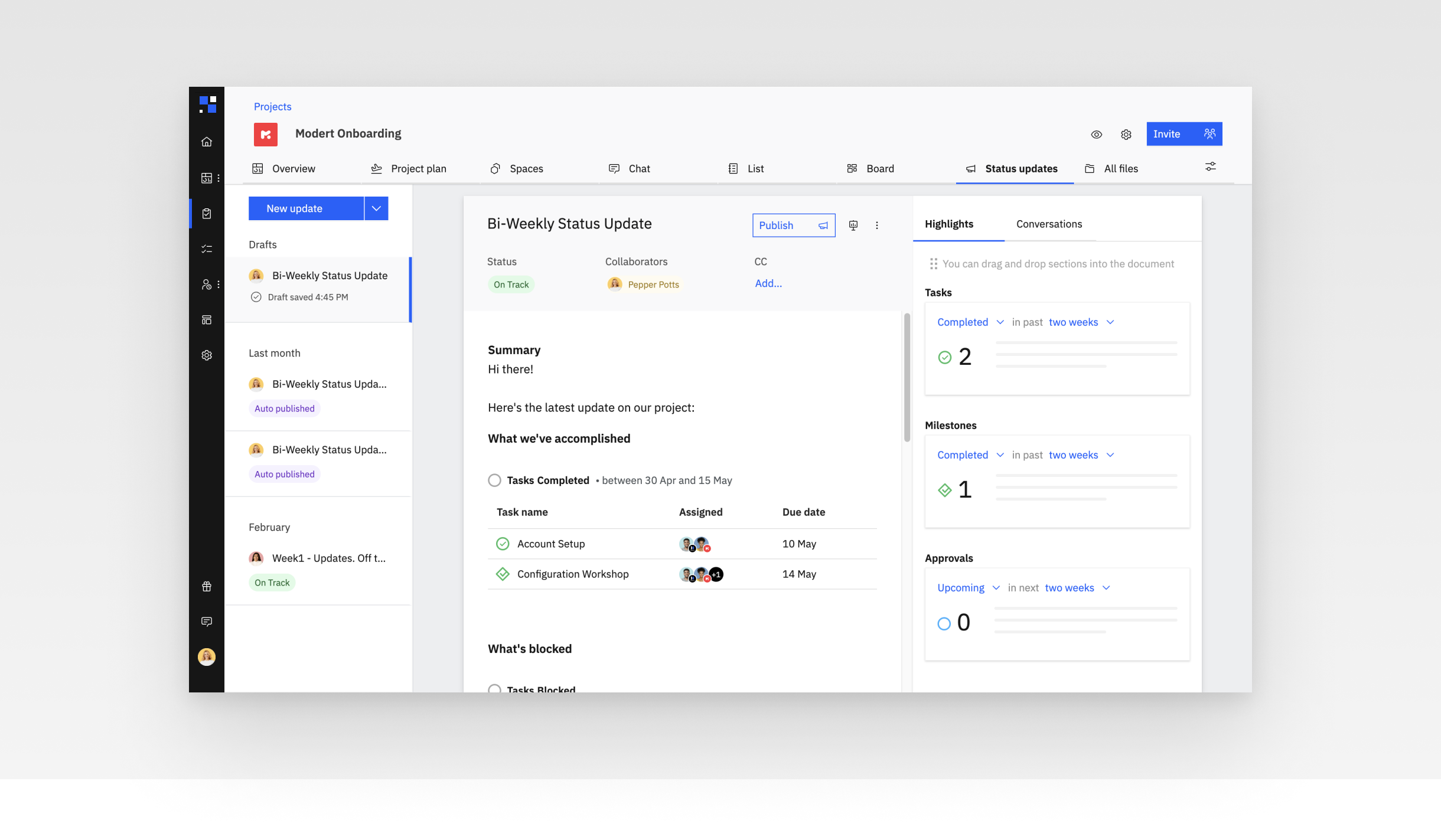1441x840 pixels.
Task: Click the document's vertical scrollbar
Action: (907, 378)
